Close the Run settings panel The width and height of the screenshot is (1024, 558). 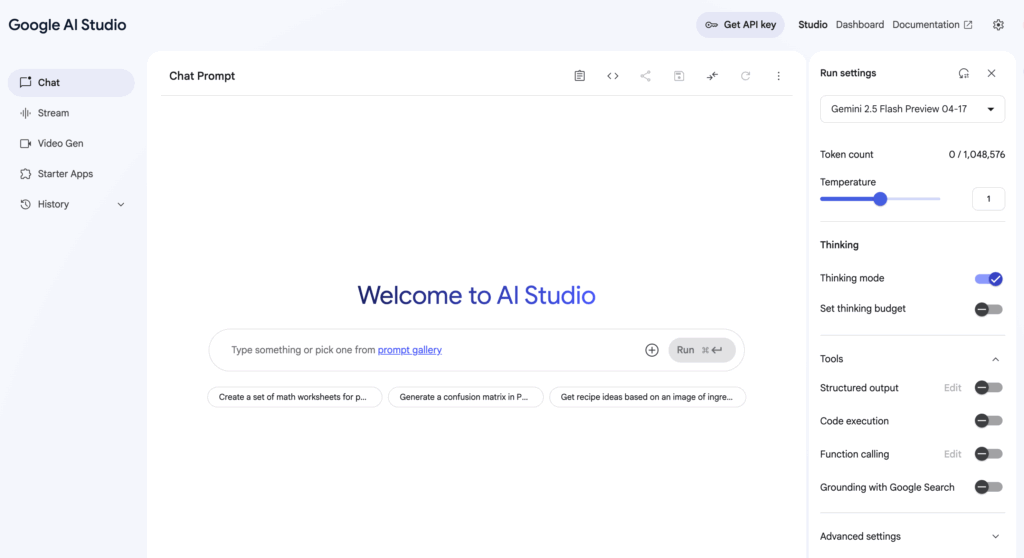[x=991, y=73]
